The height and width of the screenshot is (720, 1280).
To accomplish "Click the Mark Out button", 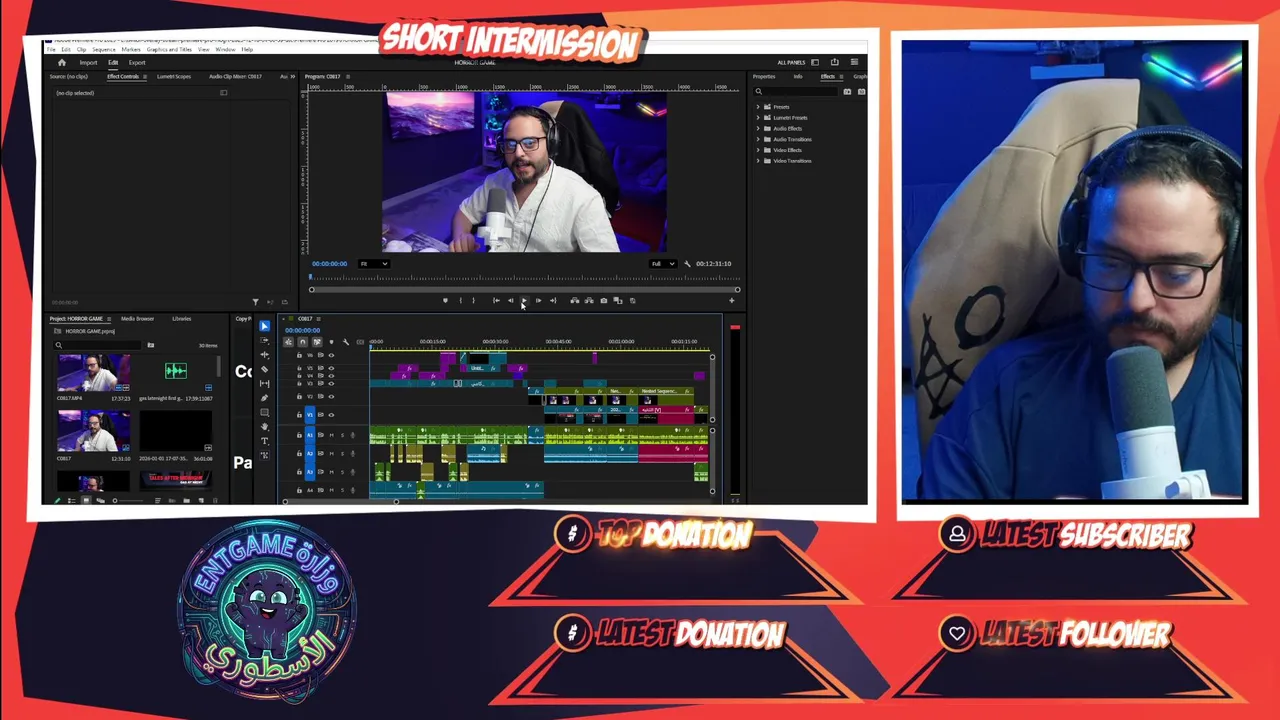I will coord(473,300).
